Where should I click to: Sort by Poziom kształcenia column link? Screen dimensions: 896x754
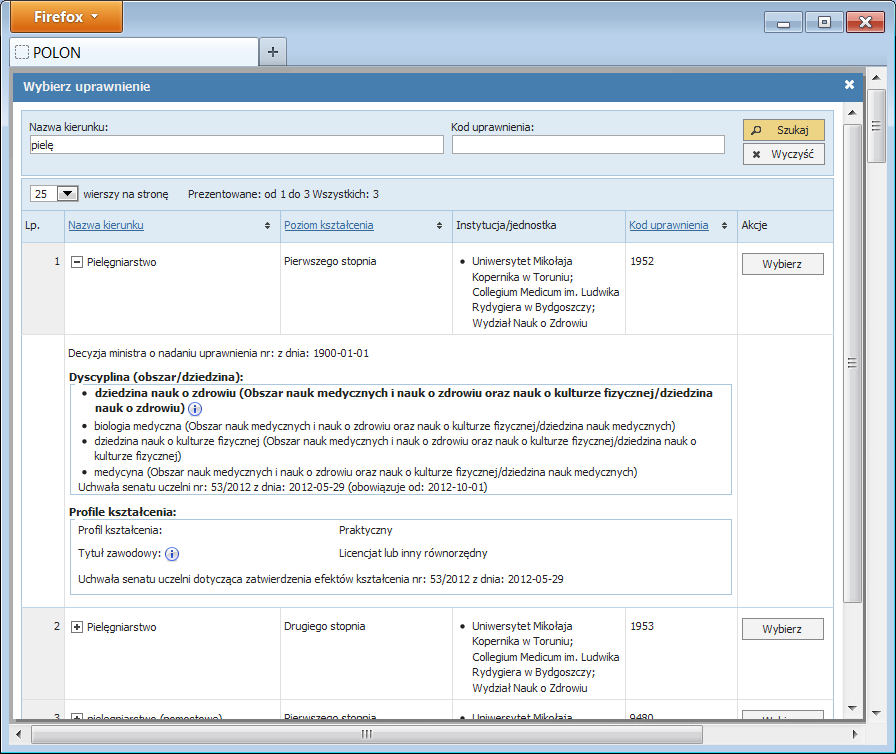(x=329, y=225)
